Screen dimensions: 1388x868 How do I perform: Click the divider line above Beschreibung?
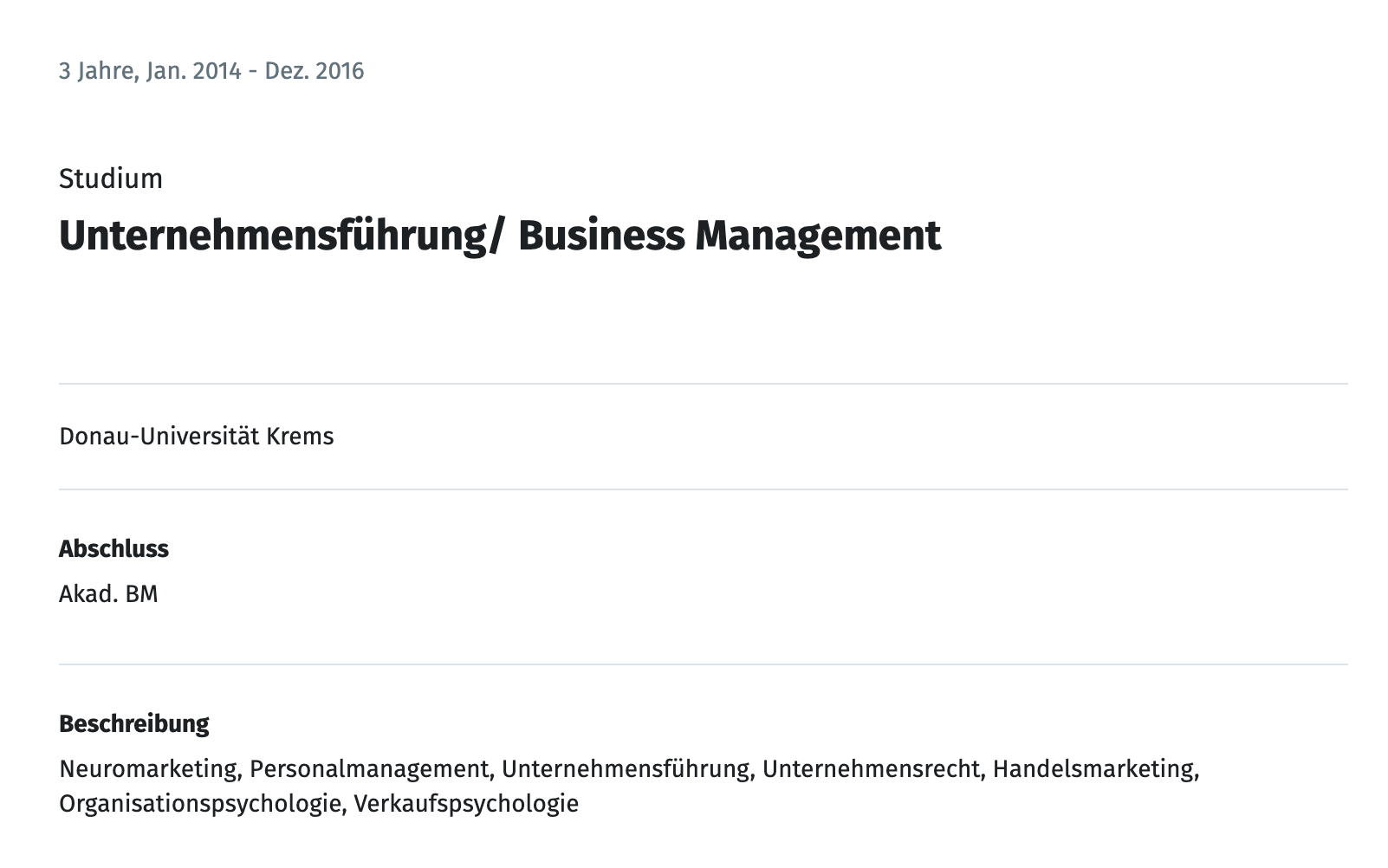pyautogui.click(x=704, y=664)
